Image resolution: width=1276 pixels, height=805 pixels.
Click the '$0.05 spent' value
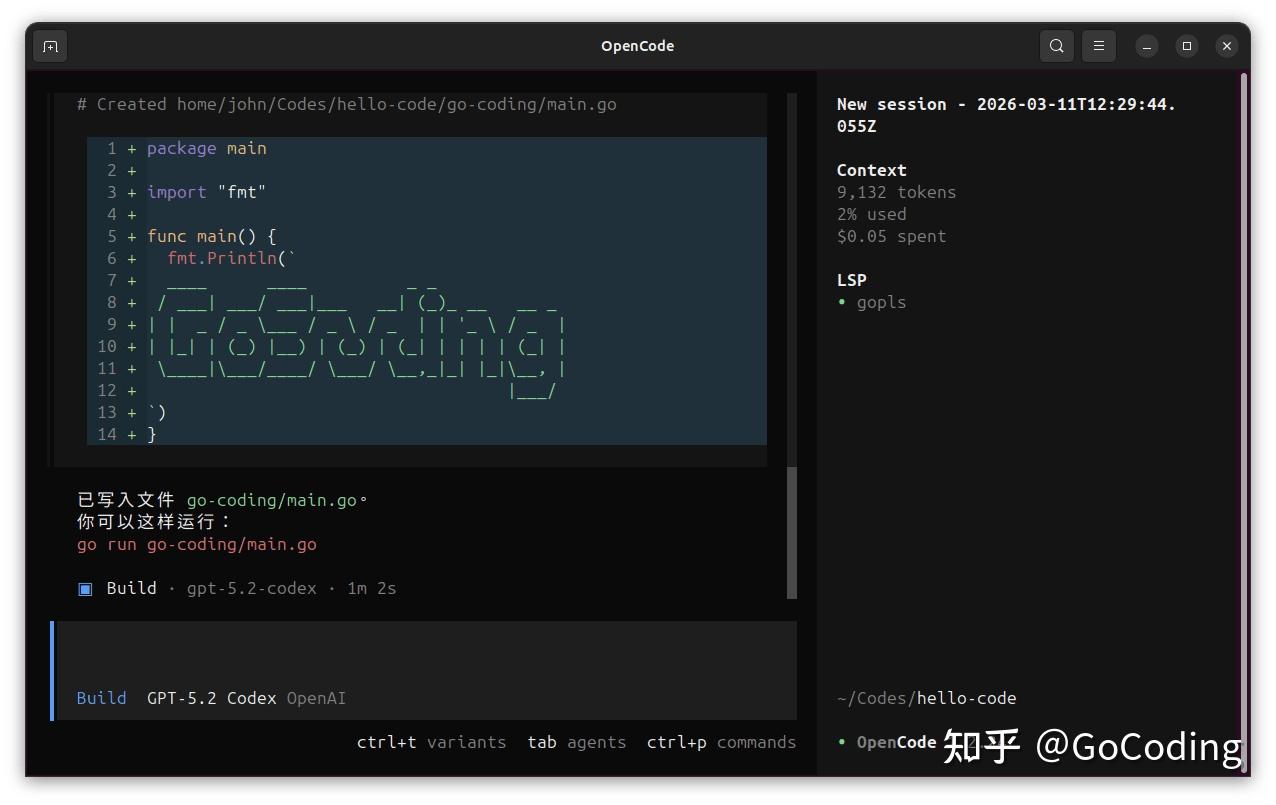tap(891, 236)
